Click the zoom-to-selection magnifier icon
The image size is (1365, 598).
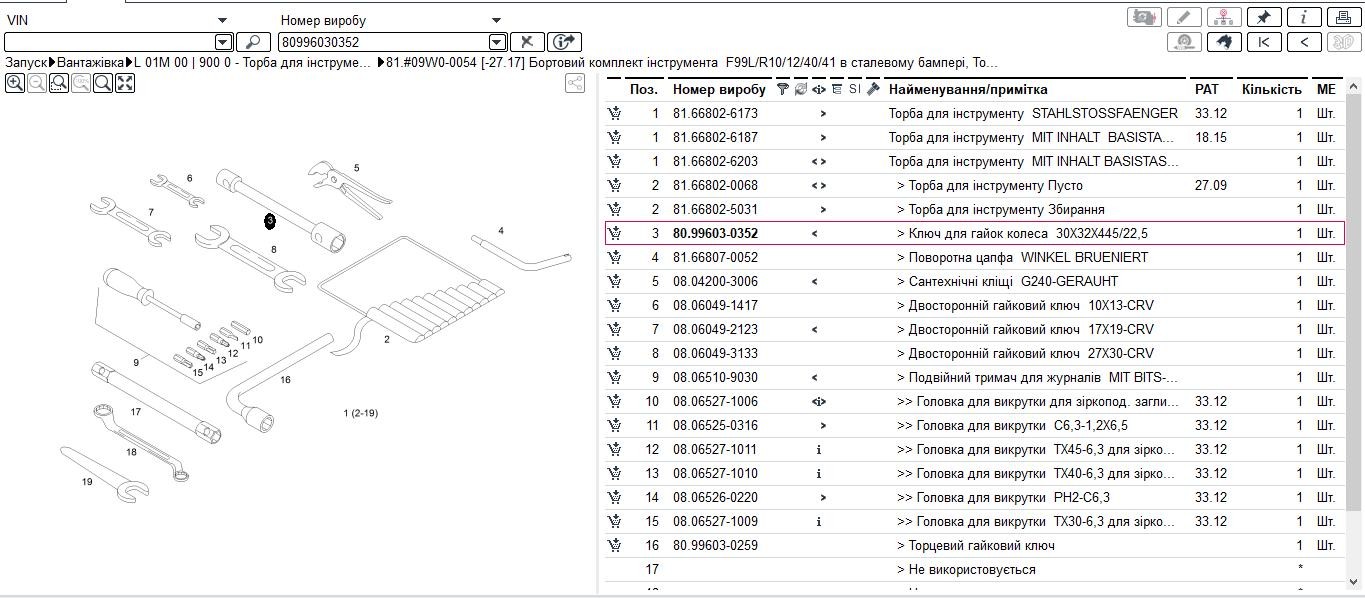pos(59,84)
